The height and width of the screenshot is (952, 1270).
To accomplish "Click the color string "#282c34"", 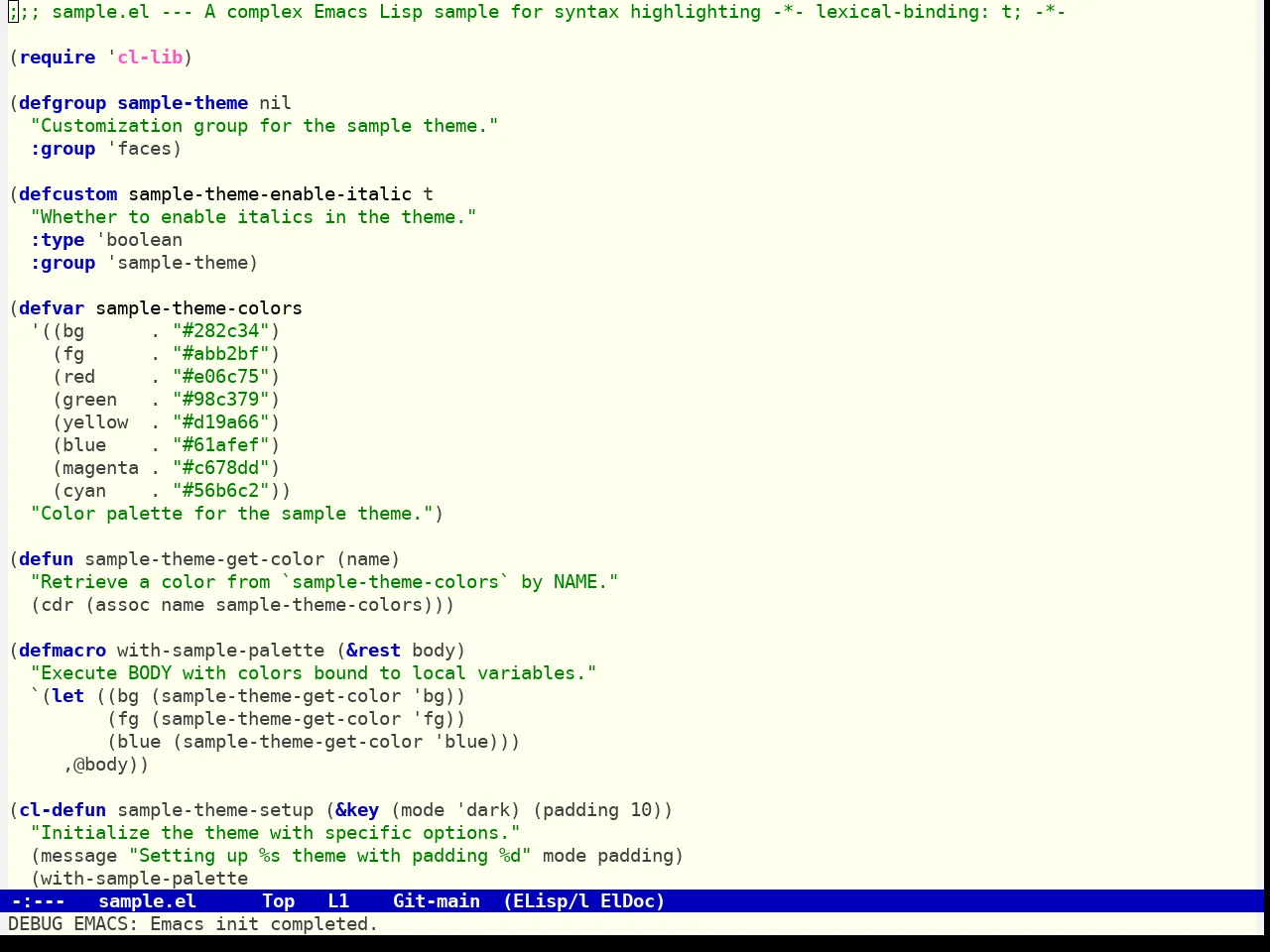I will [x=220, y=331].
